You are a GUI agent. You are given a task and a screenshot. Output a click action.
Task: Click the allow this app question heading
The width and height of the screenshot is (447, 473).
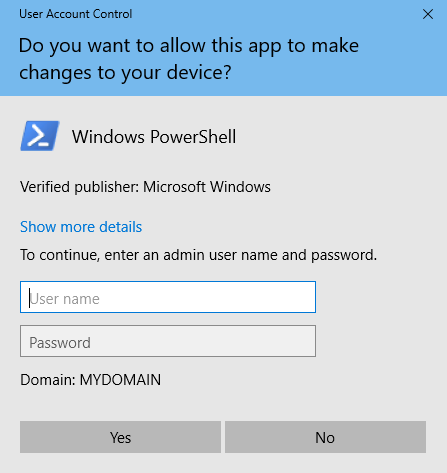[x=189, y=59]
